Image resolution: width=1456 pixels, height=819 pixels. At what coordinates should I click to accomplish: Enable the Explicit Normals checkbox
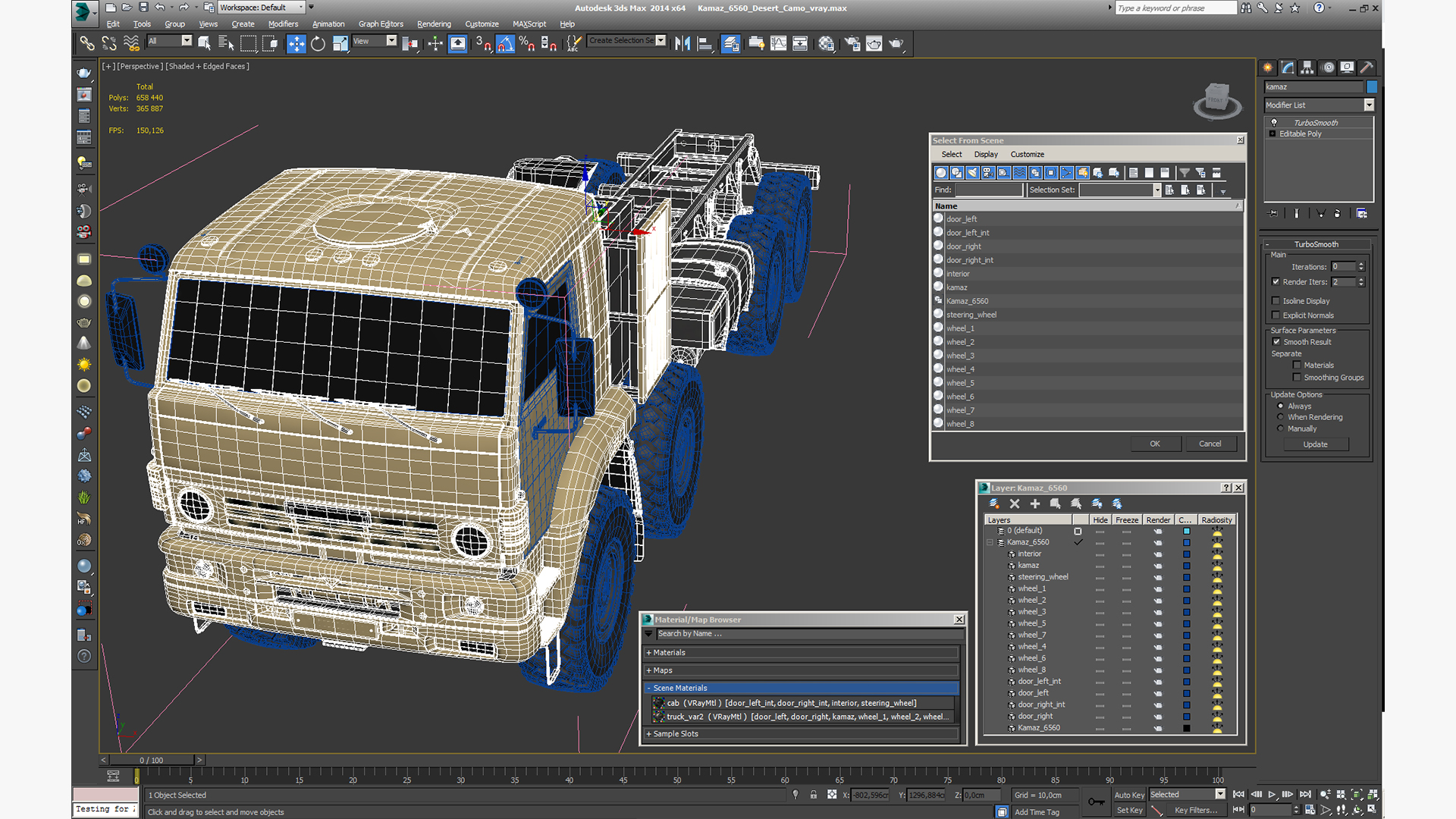pos(1276,315)
